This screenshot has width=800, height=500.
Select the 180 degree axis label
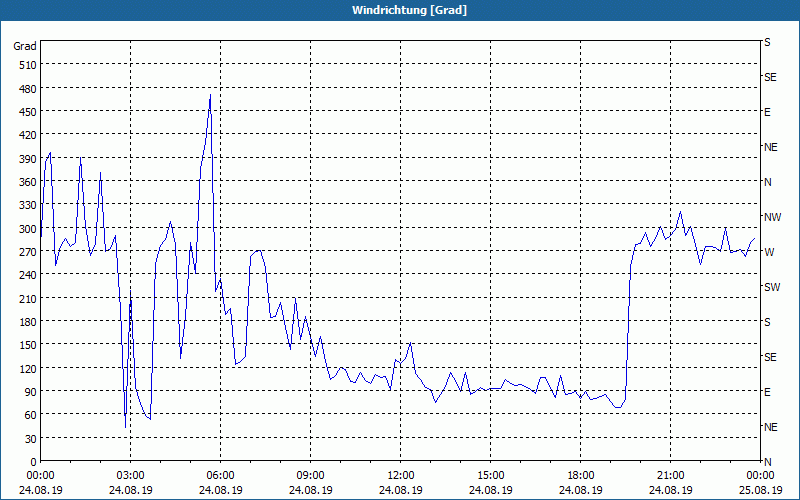click(x=28, y=322)
